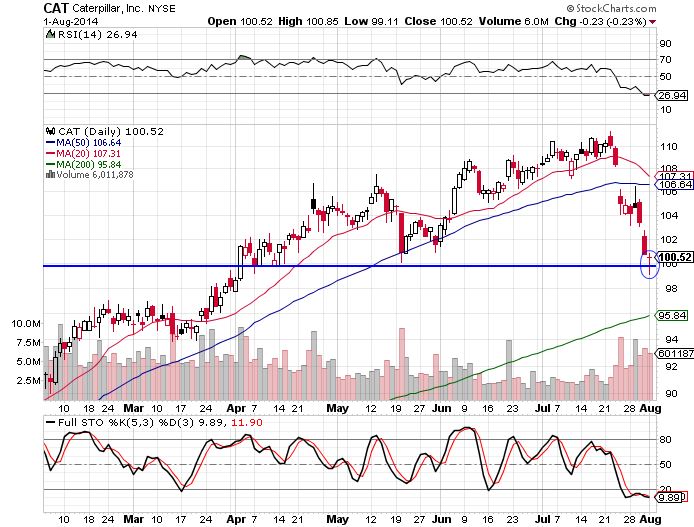Click the High 100.85 value
694x527 pixels.
(x=308, y=21)
